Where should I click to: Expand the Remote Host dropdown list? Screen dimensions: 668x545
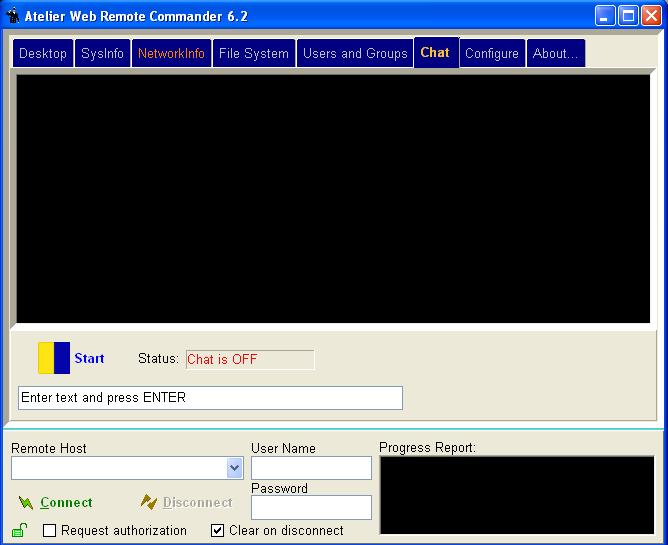[234, 468]
